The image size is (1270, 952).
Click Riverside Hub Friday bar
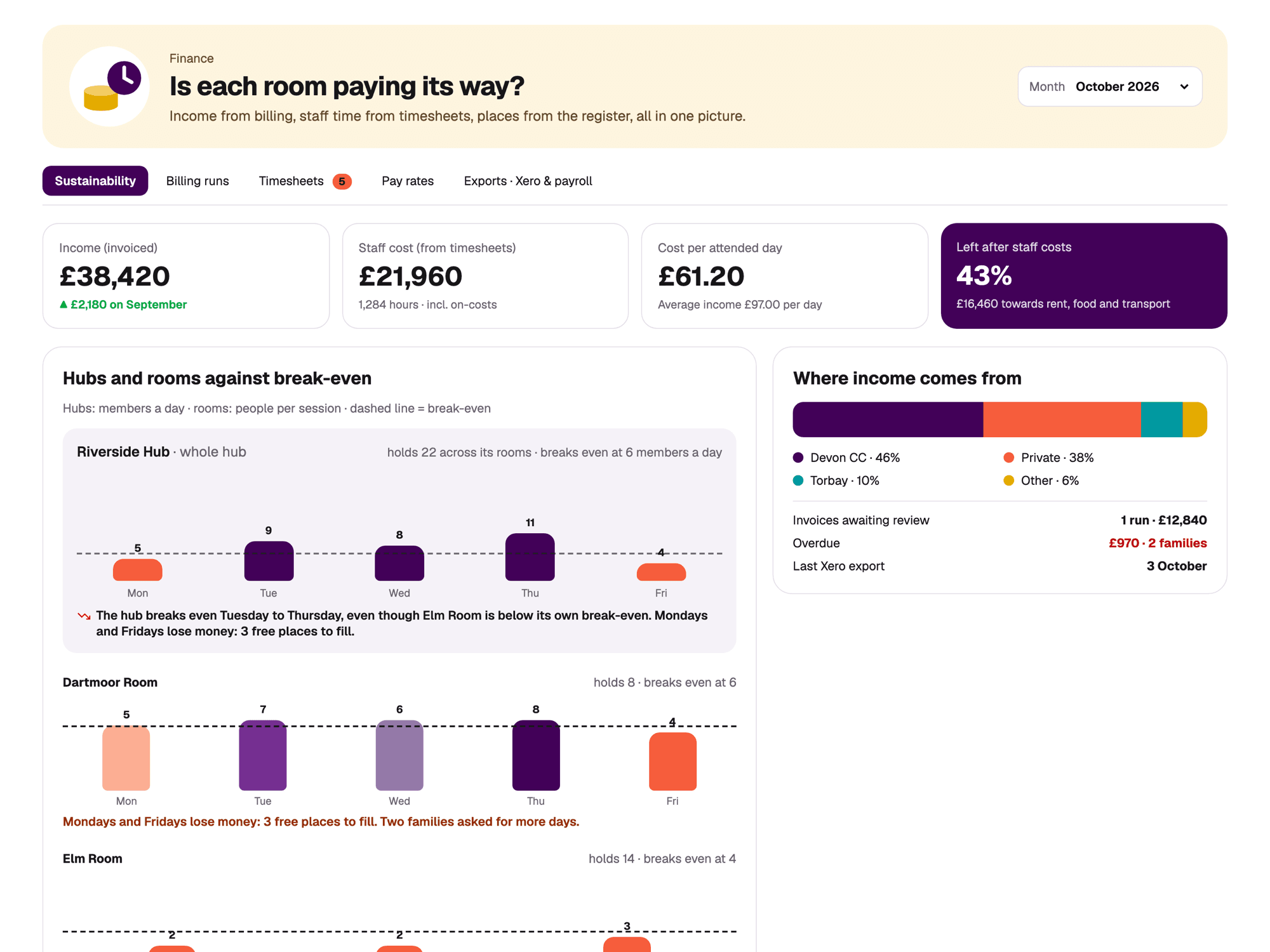point(661,572)
